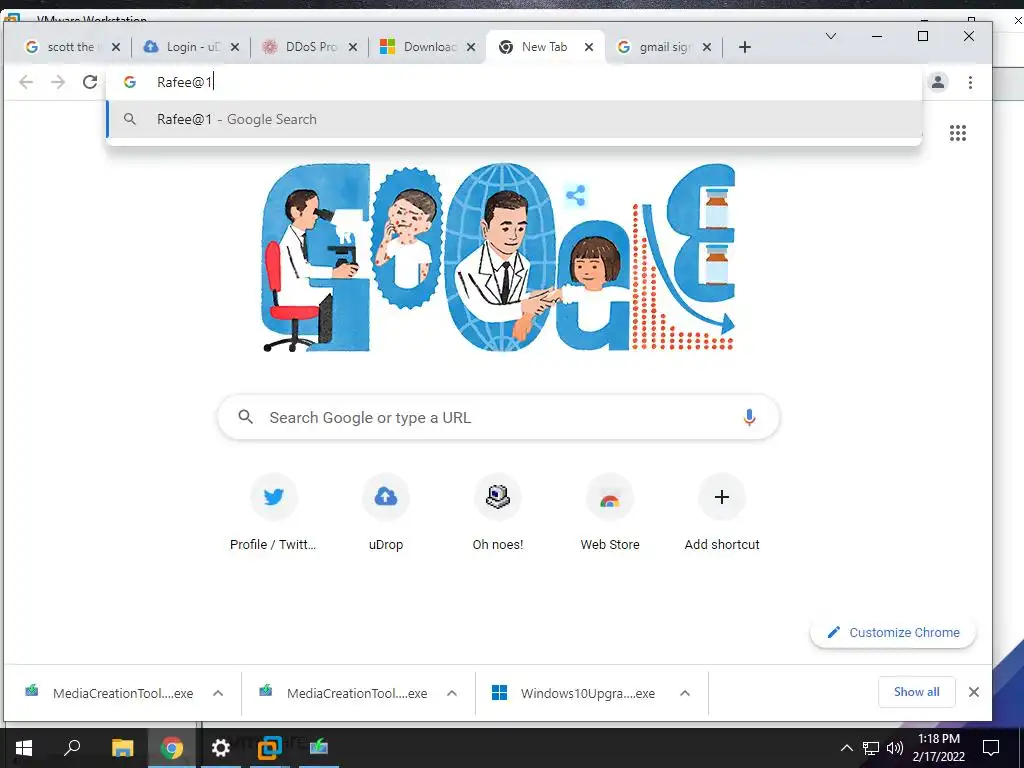Expand Windows10Upgrade download options

[685, 694]
